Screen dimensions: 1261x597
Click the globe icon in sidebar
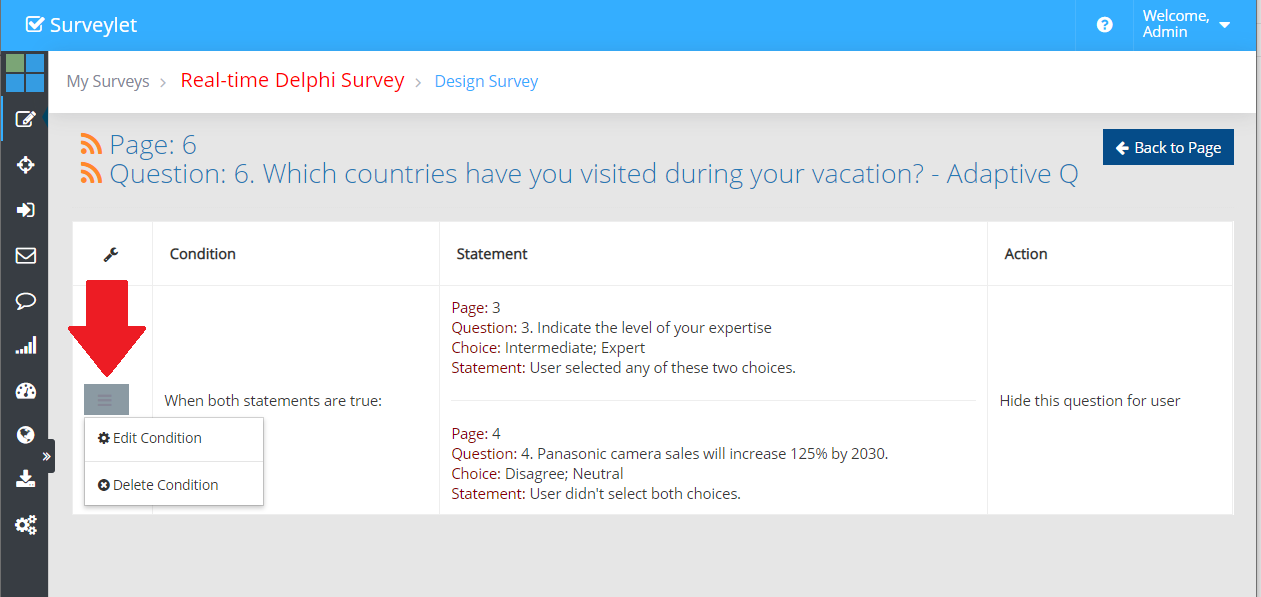(26, 435)
